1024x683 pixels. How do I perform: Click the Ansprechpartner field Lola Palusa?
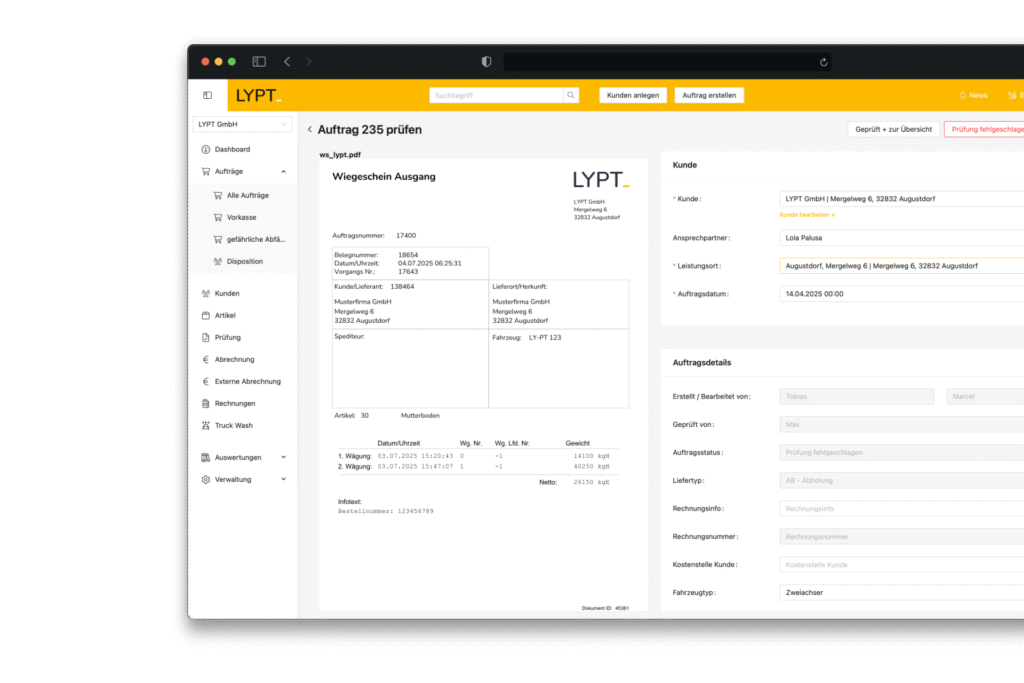coord(902,238)
